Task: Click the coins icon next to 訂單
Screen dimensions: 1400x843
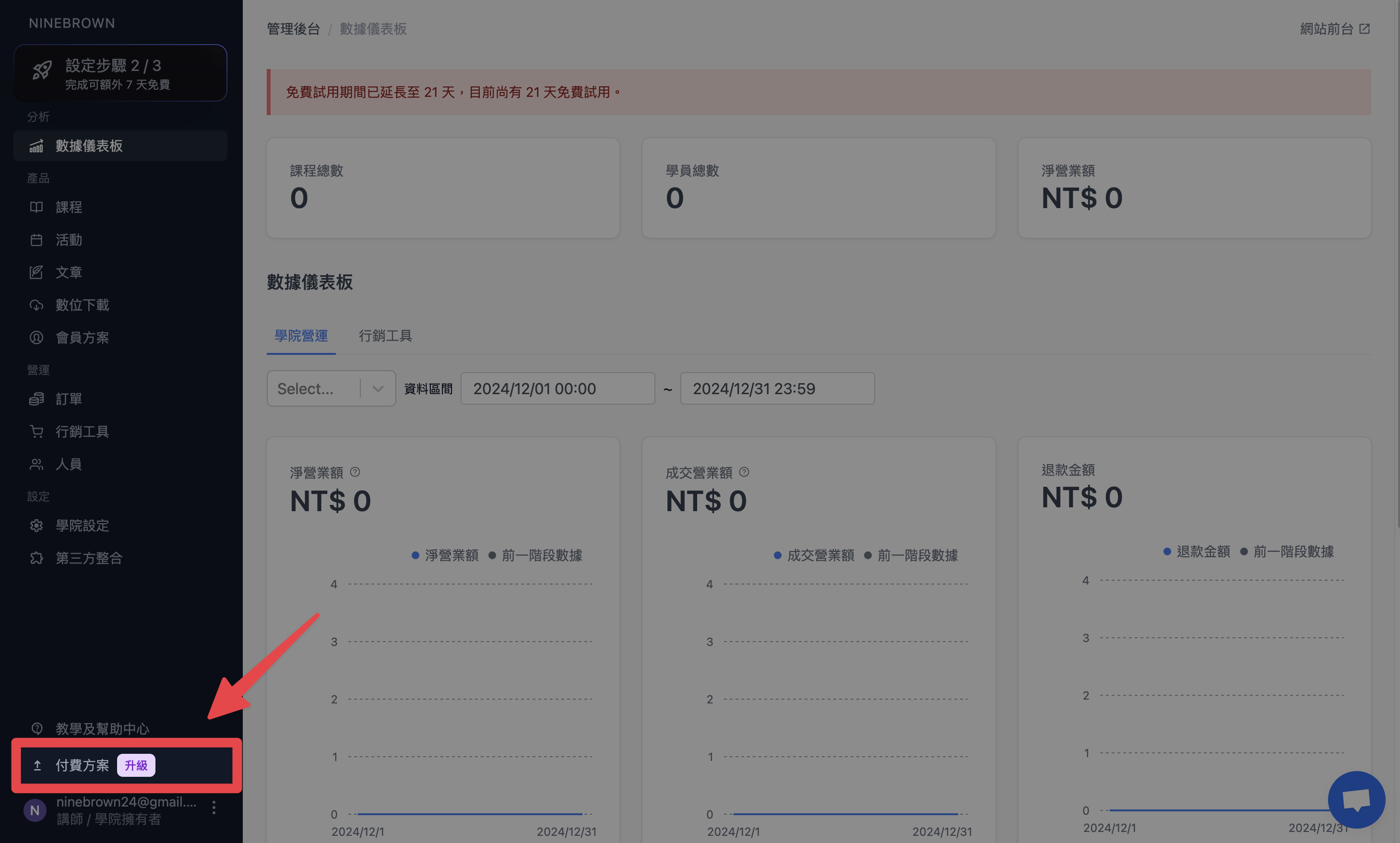Action: coord(36,399)
